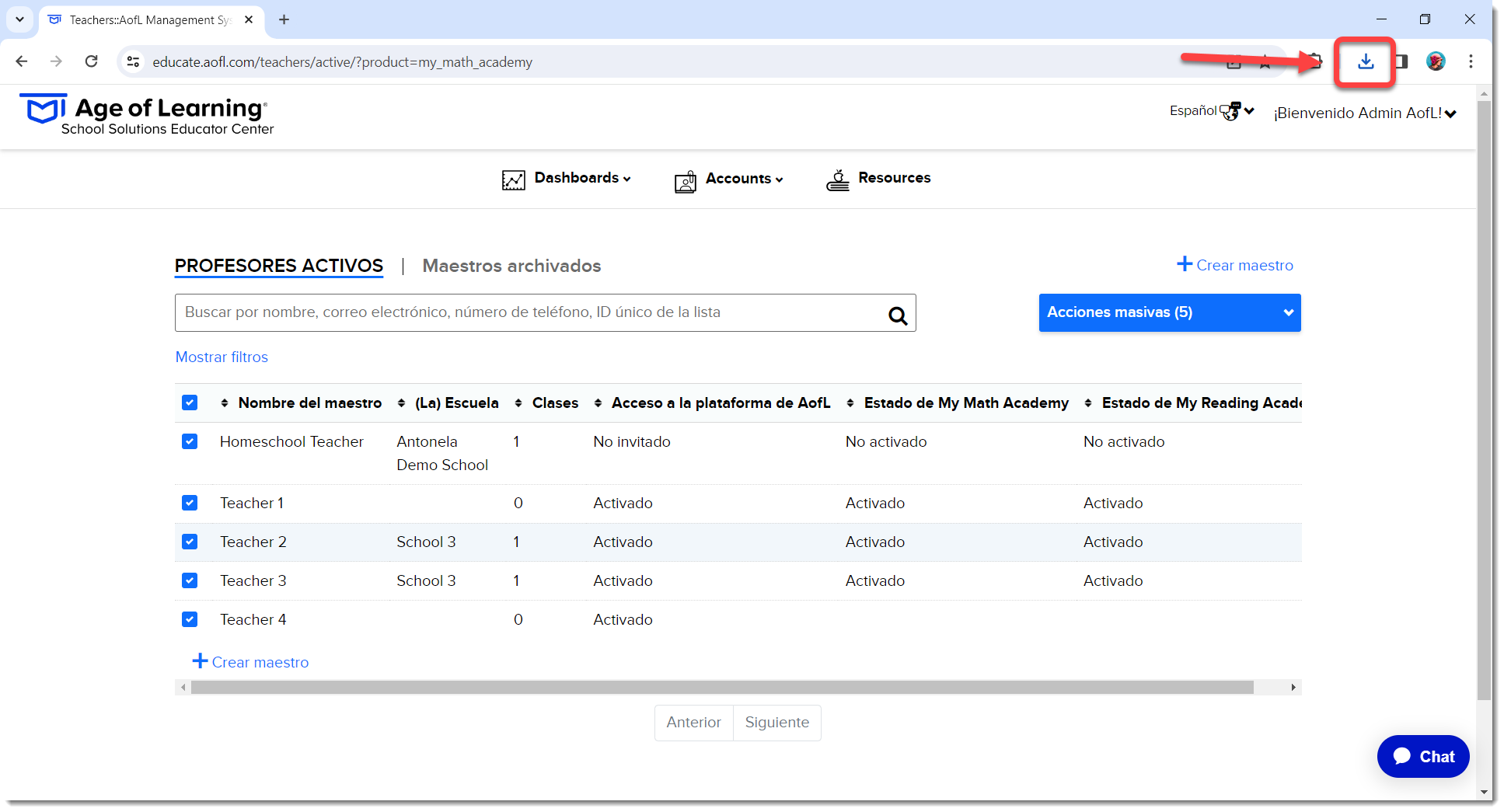
Task: Click the search magnifier icon
Action: click(898, 315)
